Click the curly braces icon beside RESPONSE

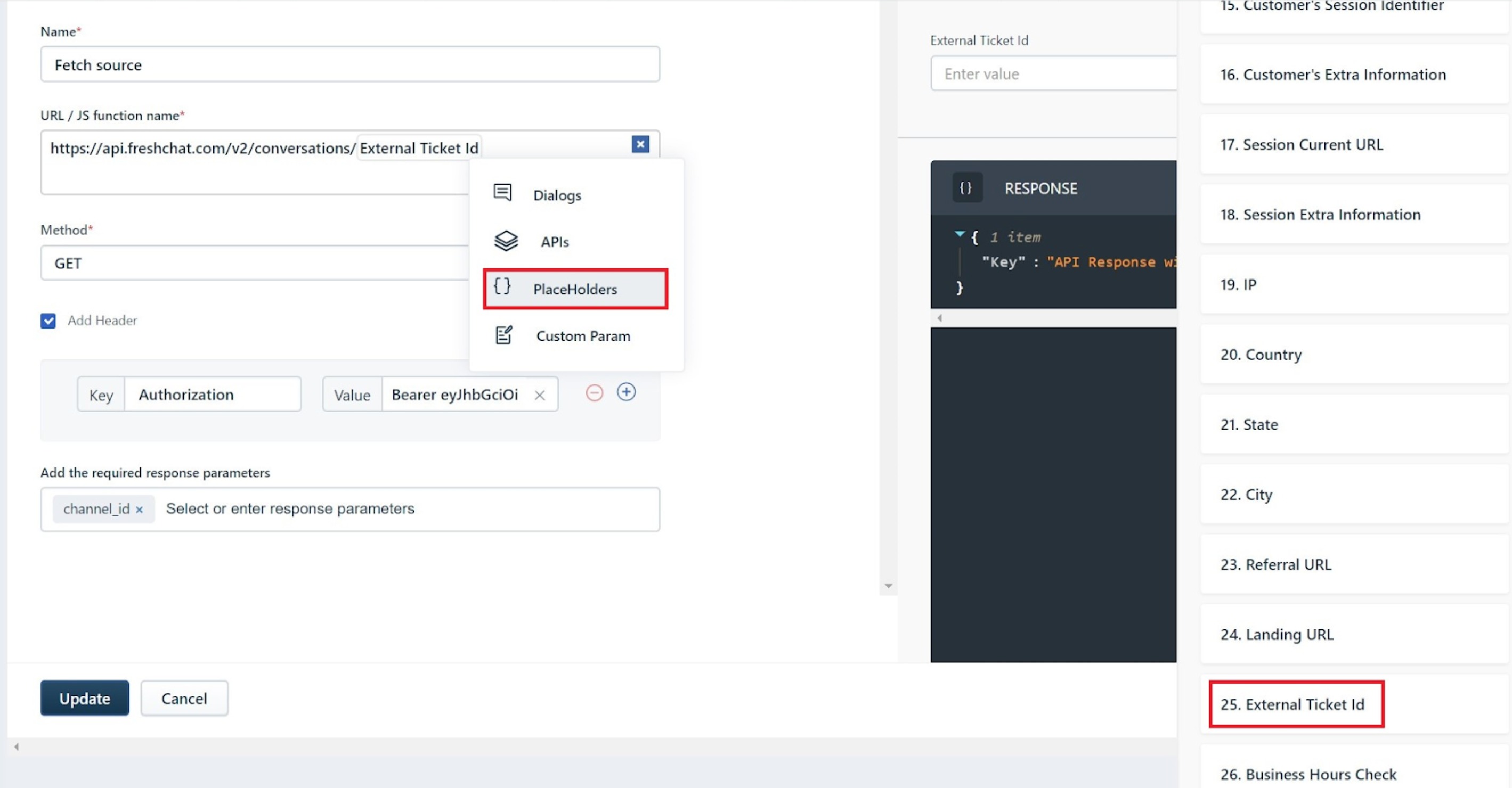click(966, 187)
